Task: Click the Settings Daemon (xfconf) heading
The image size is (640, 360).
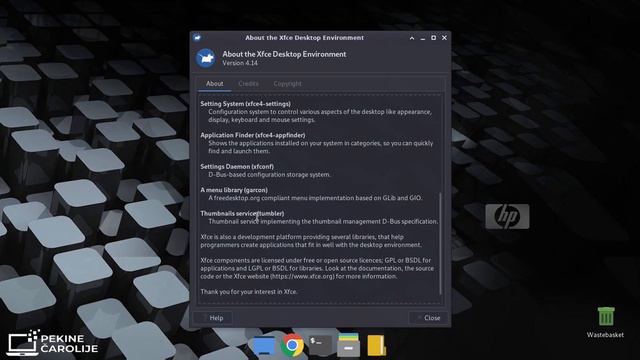Action: 237,167
